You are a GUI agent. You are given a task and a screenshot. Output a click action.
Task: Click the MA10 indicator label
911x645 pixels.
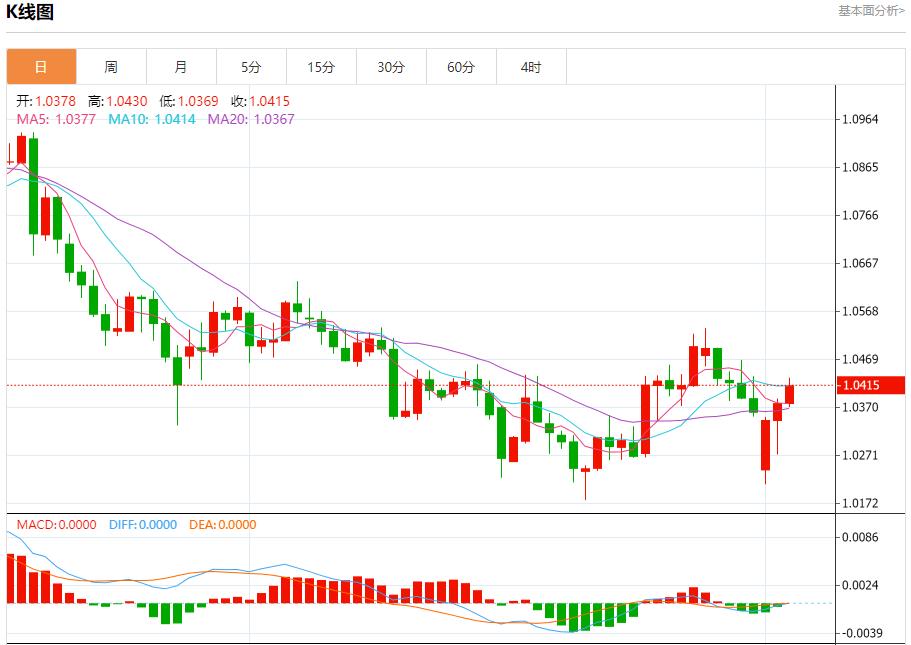tap(152, 119)
